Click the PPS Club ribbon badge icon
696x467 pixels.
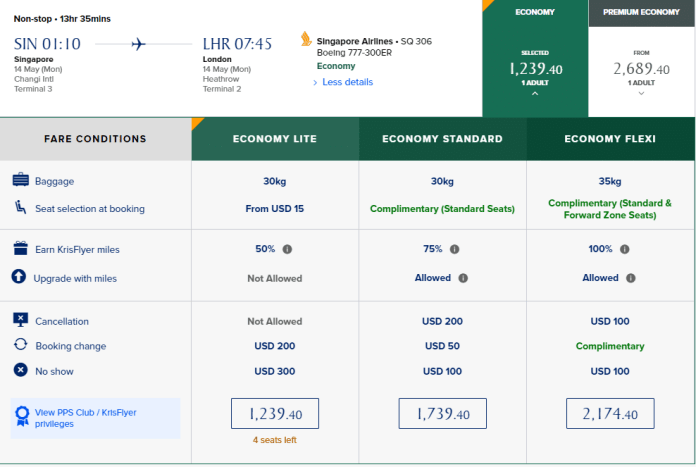[22, 416]
